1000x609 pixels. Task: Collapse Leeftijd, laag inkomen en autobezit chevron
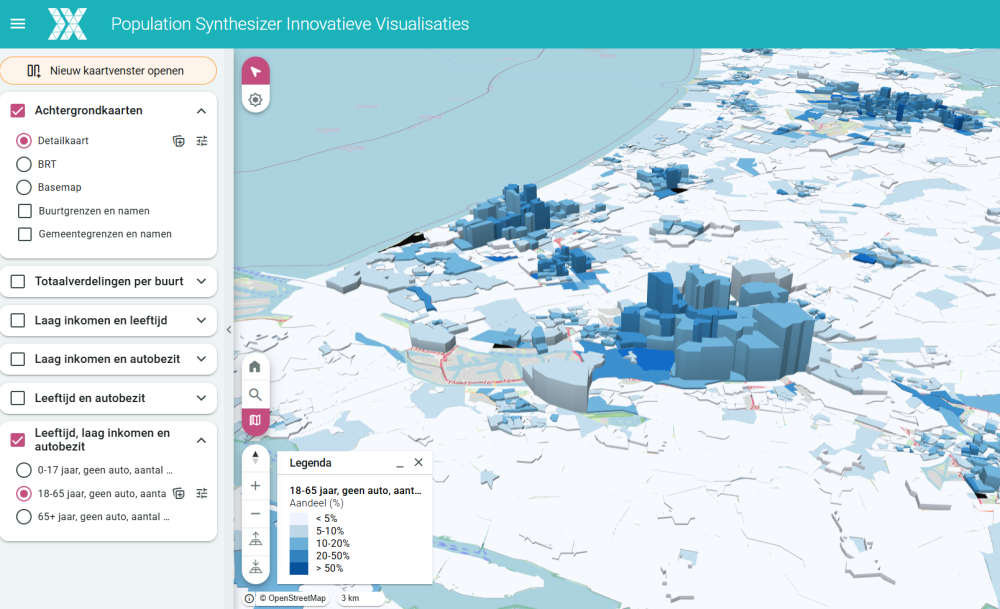(202, 440)
